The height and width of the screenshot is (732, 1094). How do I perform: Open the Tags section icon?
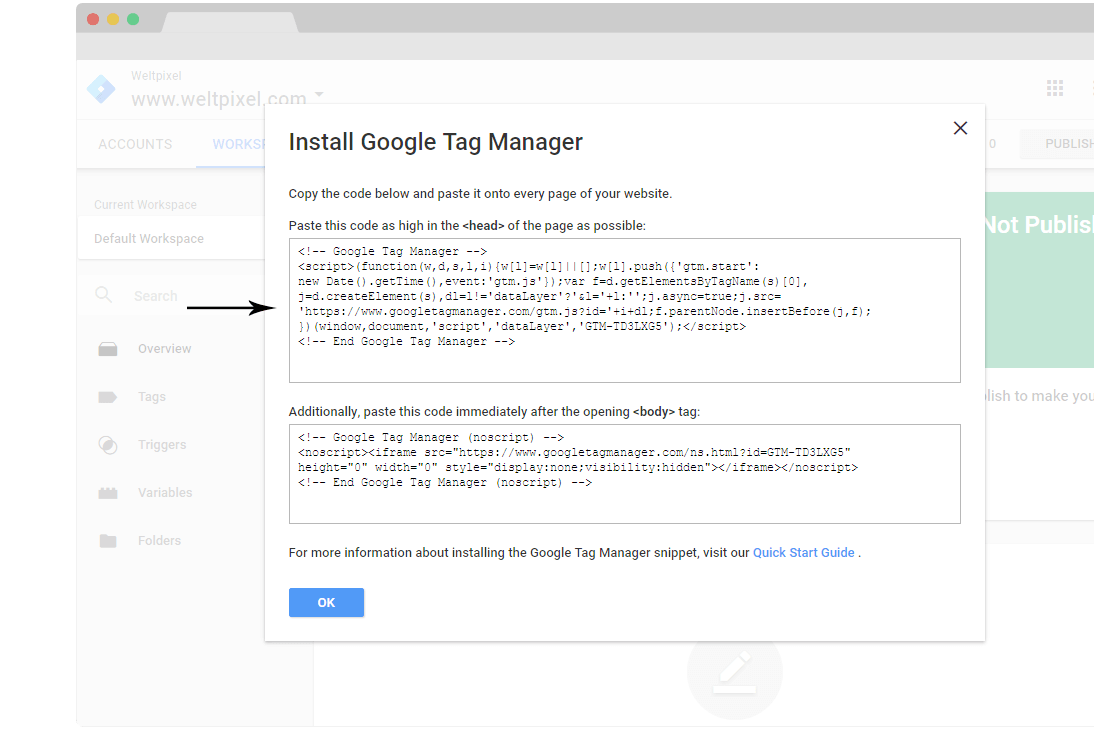(x=108, y=396)
